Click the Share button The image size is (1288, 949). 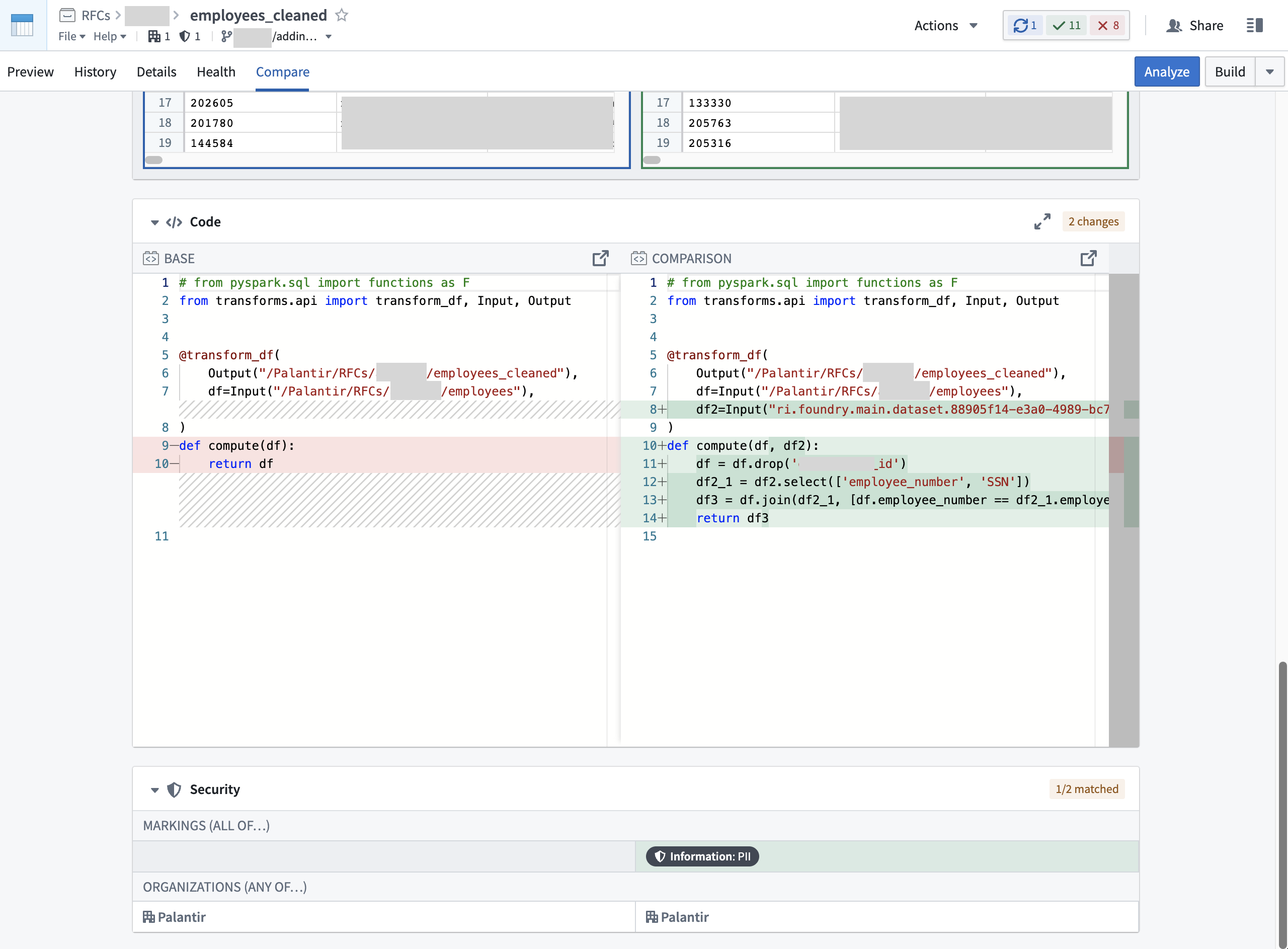click(1194, 25)
